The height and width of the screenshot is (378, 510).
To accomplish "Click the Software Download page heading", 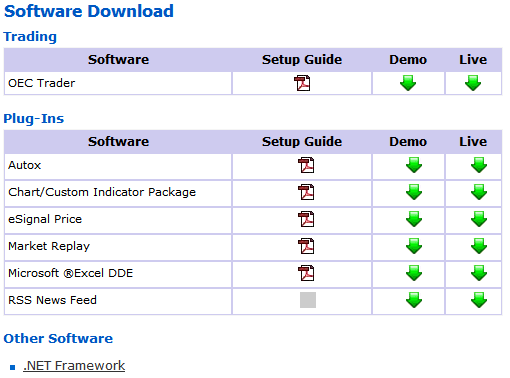I will 89,11.
